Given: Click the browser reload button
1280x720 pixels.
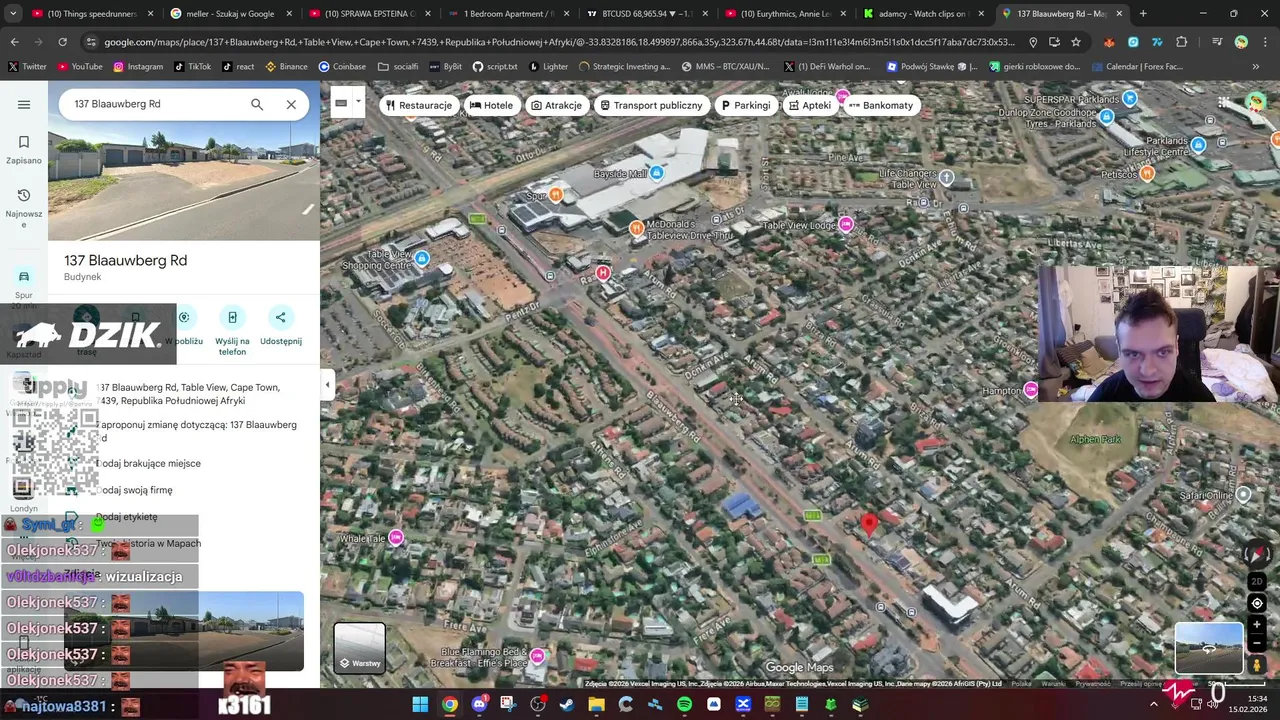Looking at the screenshot, I should [x=62, y=42].
